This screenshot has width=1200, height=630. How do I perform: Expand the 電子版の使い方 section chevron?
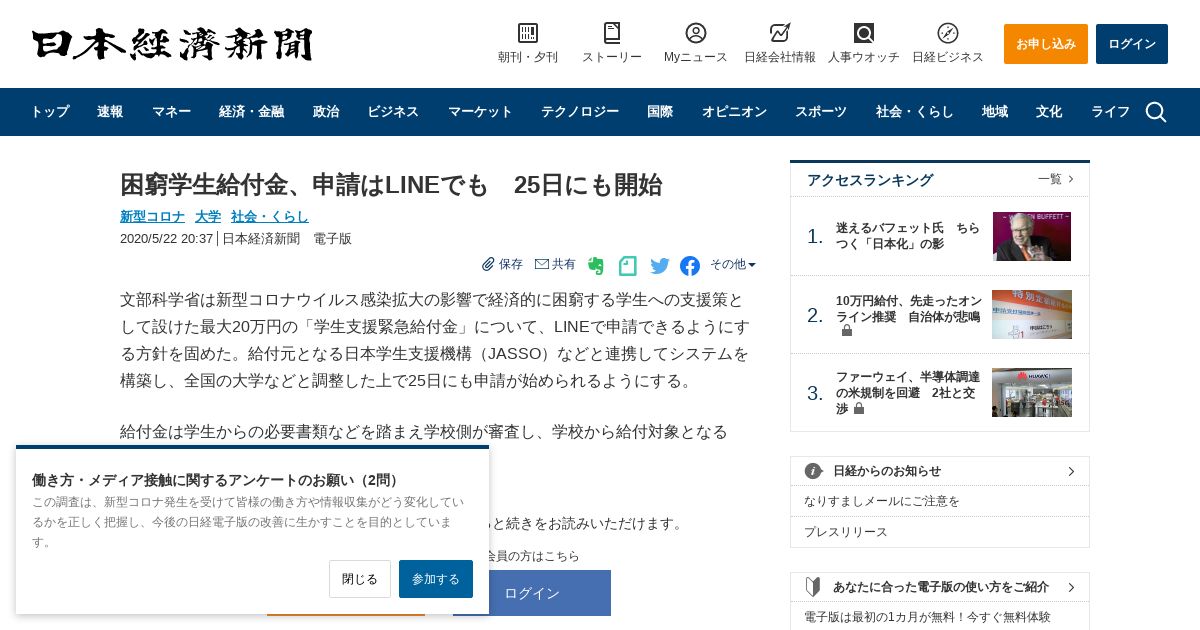click(x=1071, y=587)
